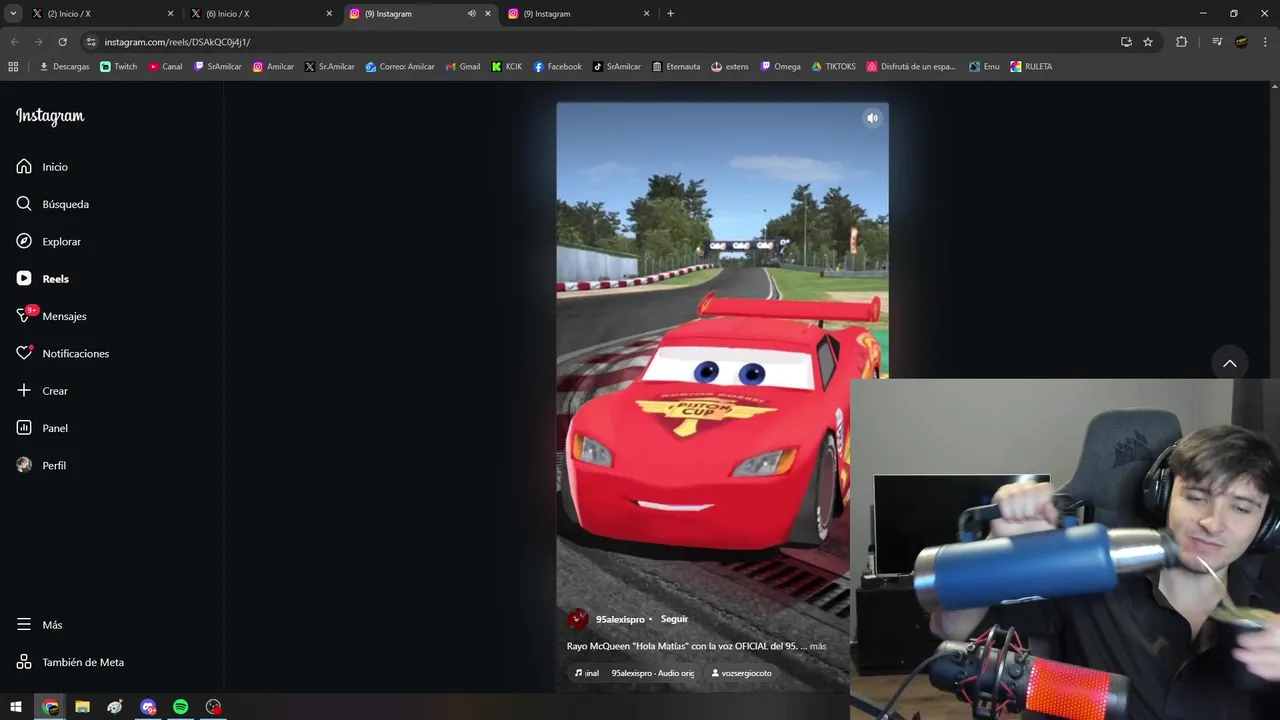Install app icon in address bar
The image size is (1280, 720).
(1126, 42)
